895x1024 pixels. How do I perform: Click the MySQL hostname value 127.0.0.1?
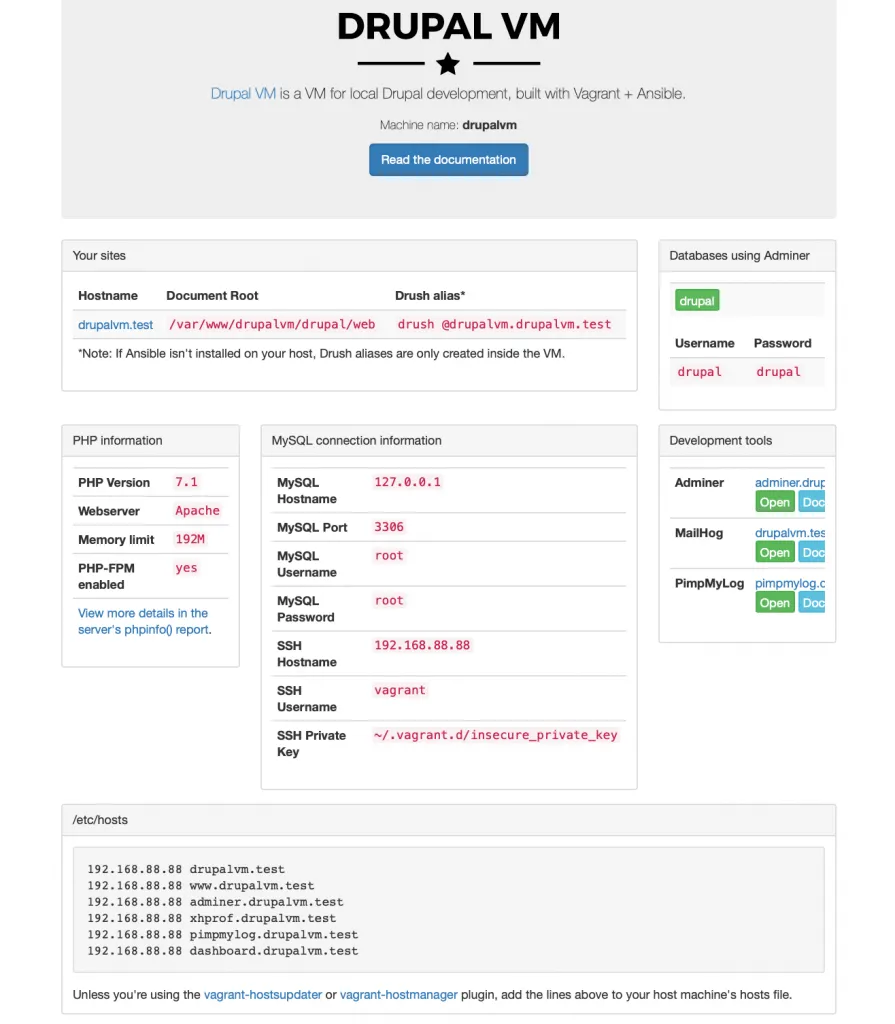pos(407,482)
